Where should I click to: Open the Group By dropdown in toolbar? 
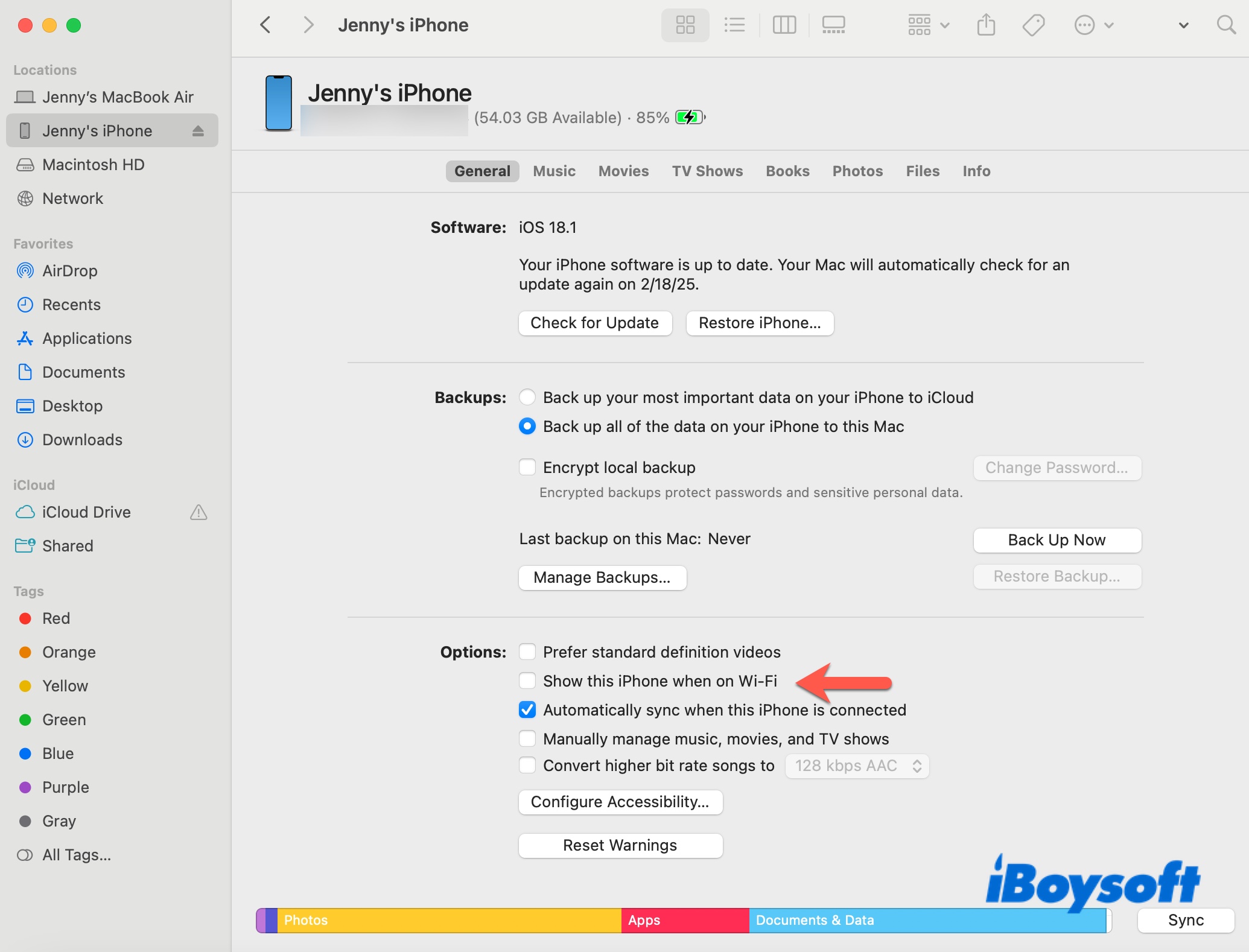929,25
